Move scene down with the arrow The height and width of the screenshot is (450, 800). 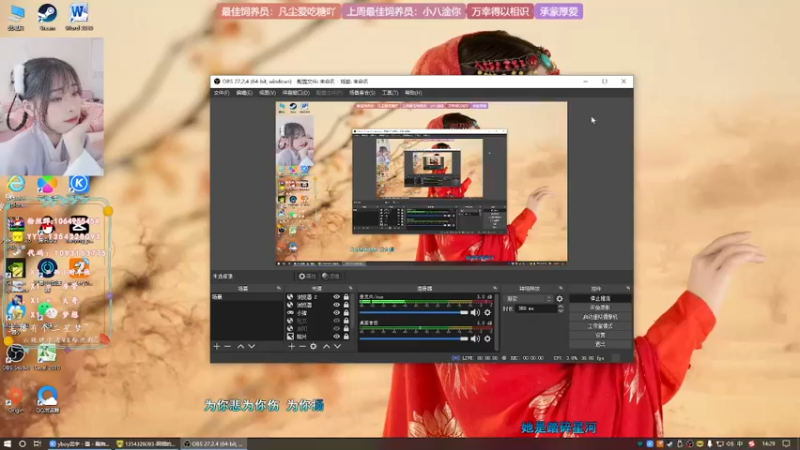252,346
